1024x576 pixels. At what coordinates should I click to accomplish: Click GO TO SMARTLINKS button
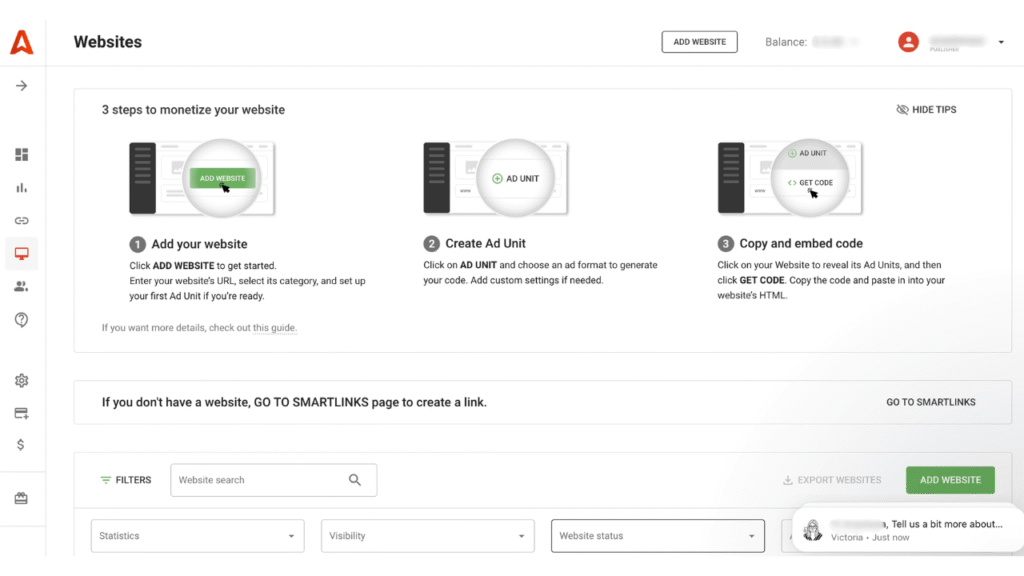(931, 402)
